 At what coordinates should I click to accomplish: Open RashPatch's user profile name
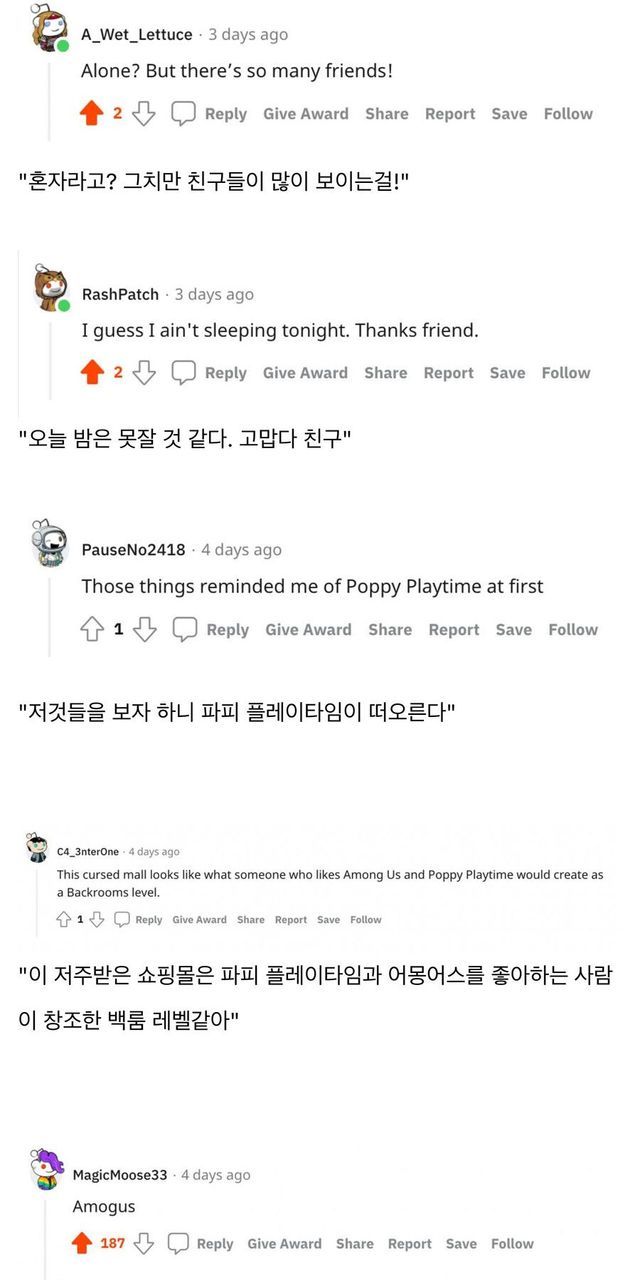tap(120, 294)
